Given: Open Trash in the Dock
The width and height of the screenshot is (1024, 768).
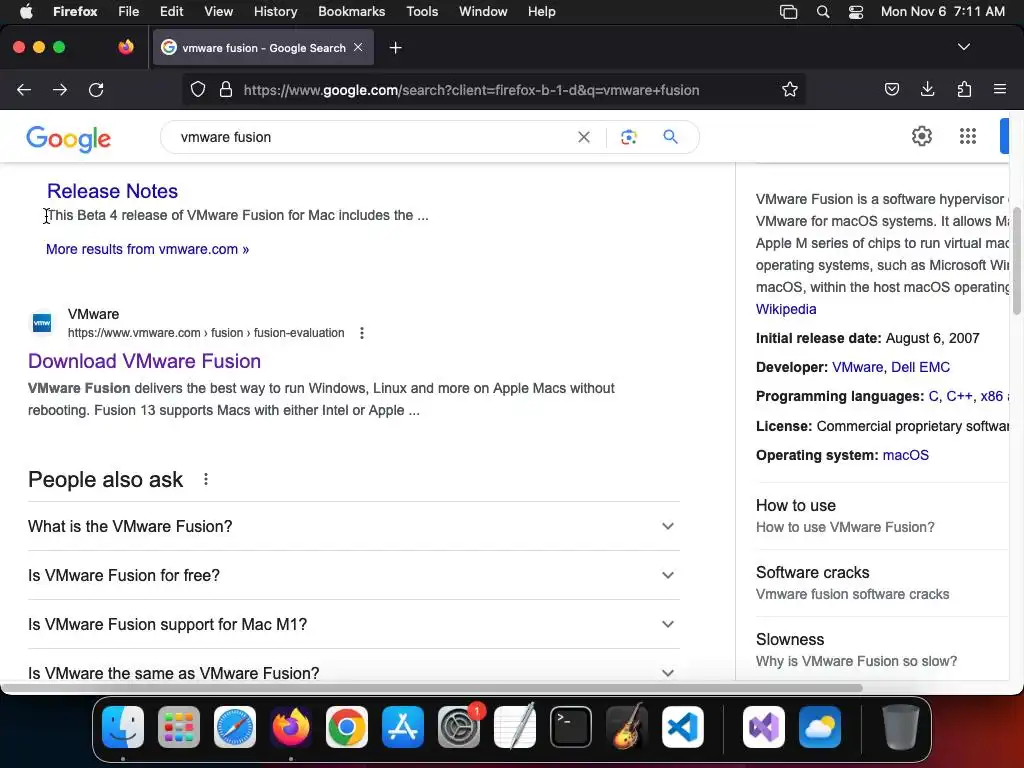Looking at the screenshot, I should pyautogui.click(x=901, y=727).
